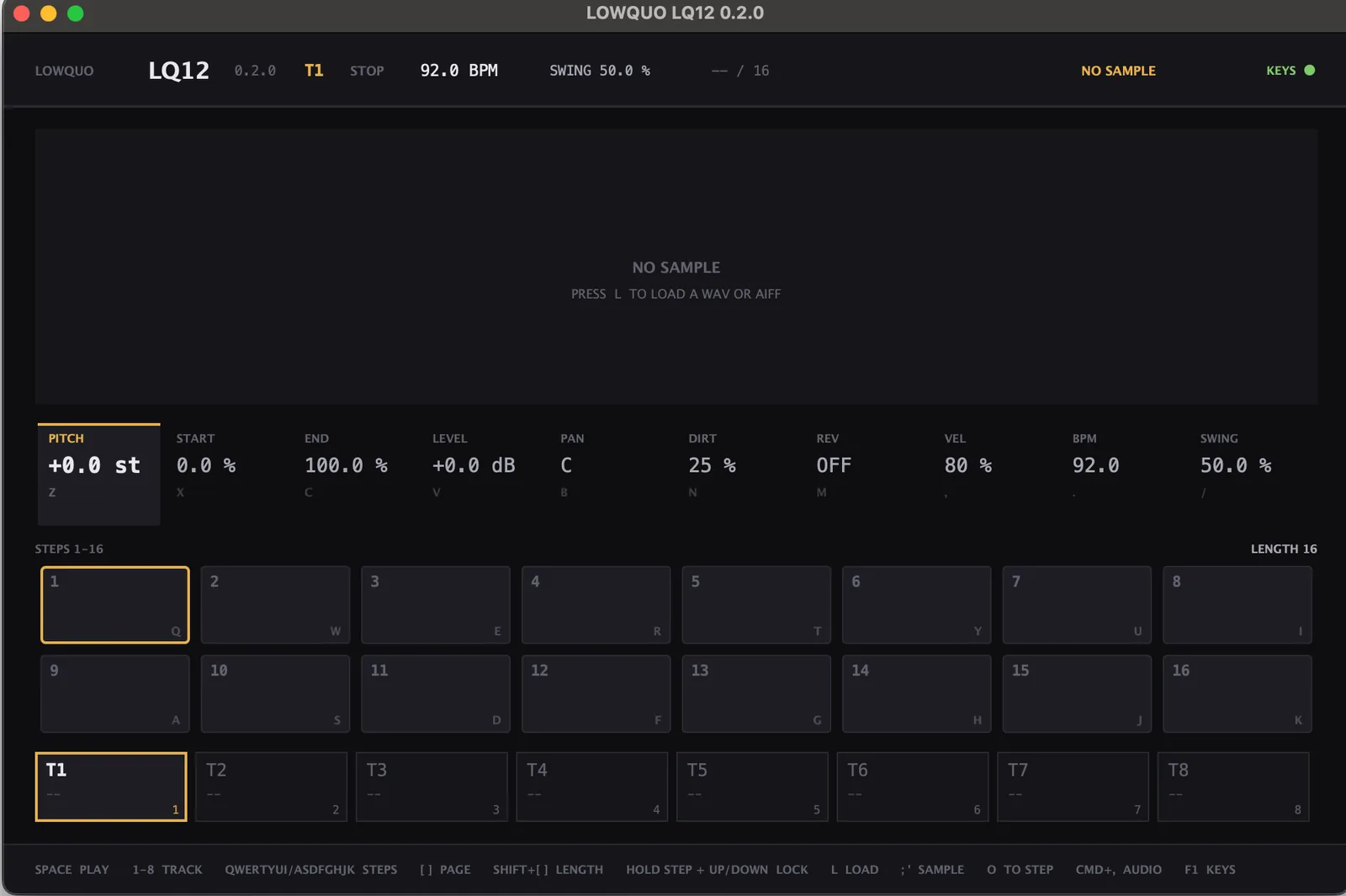Toggle step 6 pad
This screenshot has width=1346, height=896.
tap(916, 605)
